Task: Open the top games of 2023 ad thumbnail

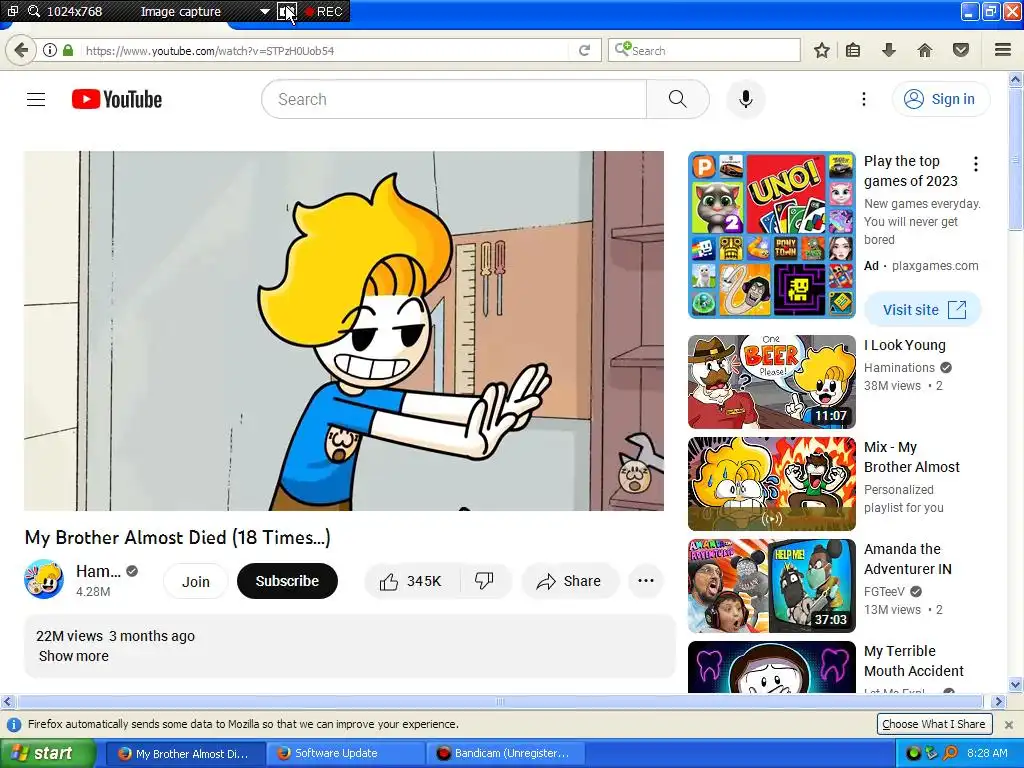Action: tap(772, 235)
